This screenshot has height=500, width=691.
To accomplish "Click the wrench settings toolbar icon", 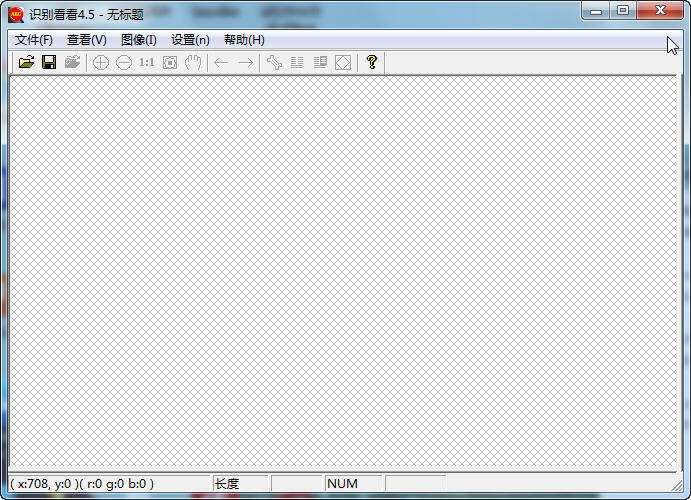I will 274,63.
